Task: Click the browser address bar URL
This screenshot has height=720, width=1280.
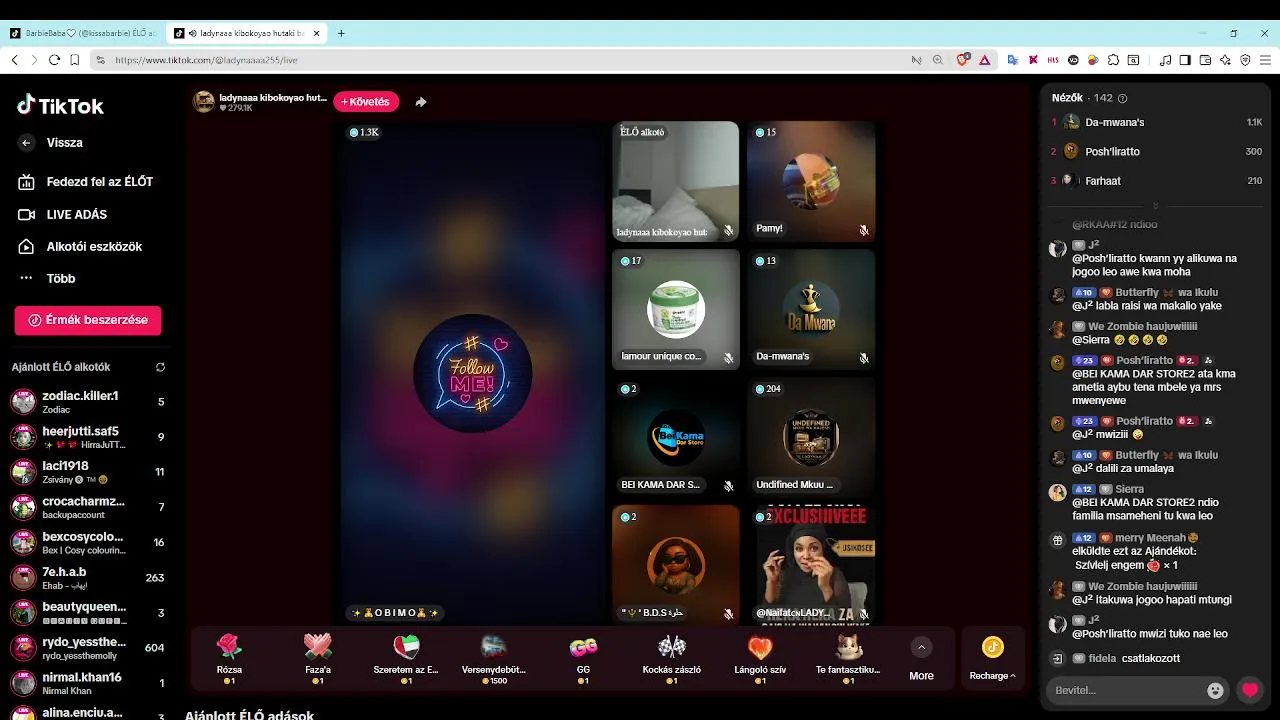Action: pyautogui.click(x=206, y=60)
